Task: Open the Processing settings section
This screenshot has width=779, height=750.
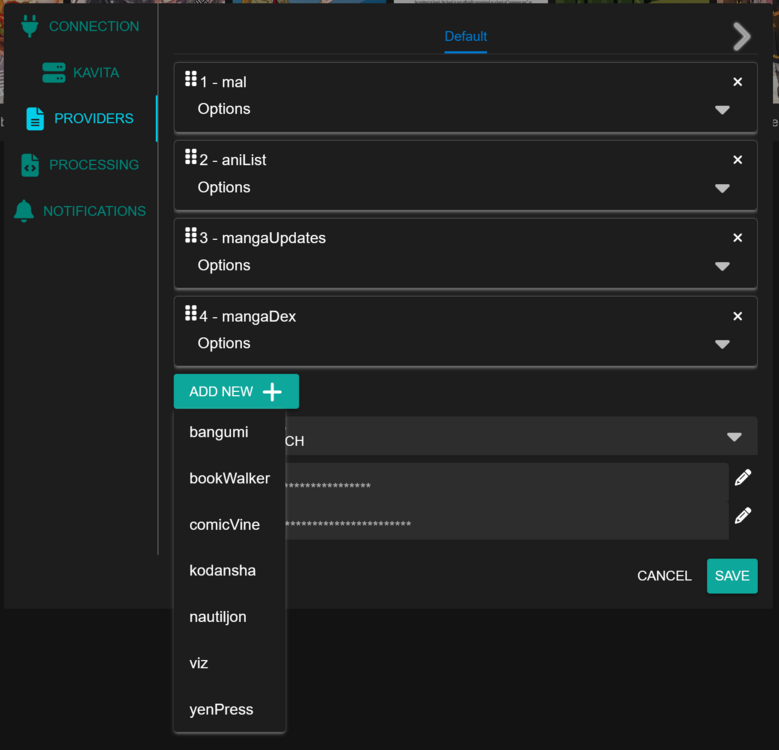Action: pyautogui.click(x=79, y=164)
